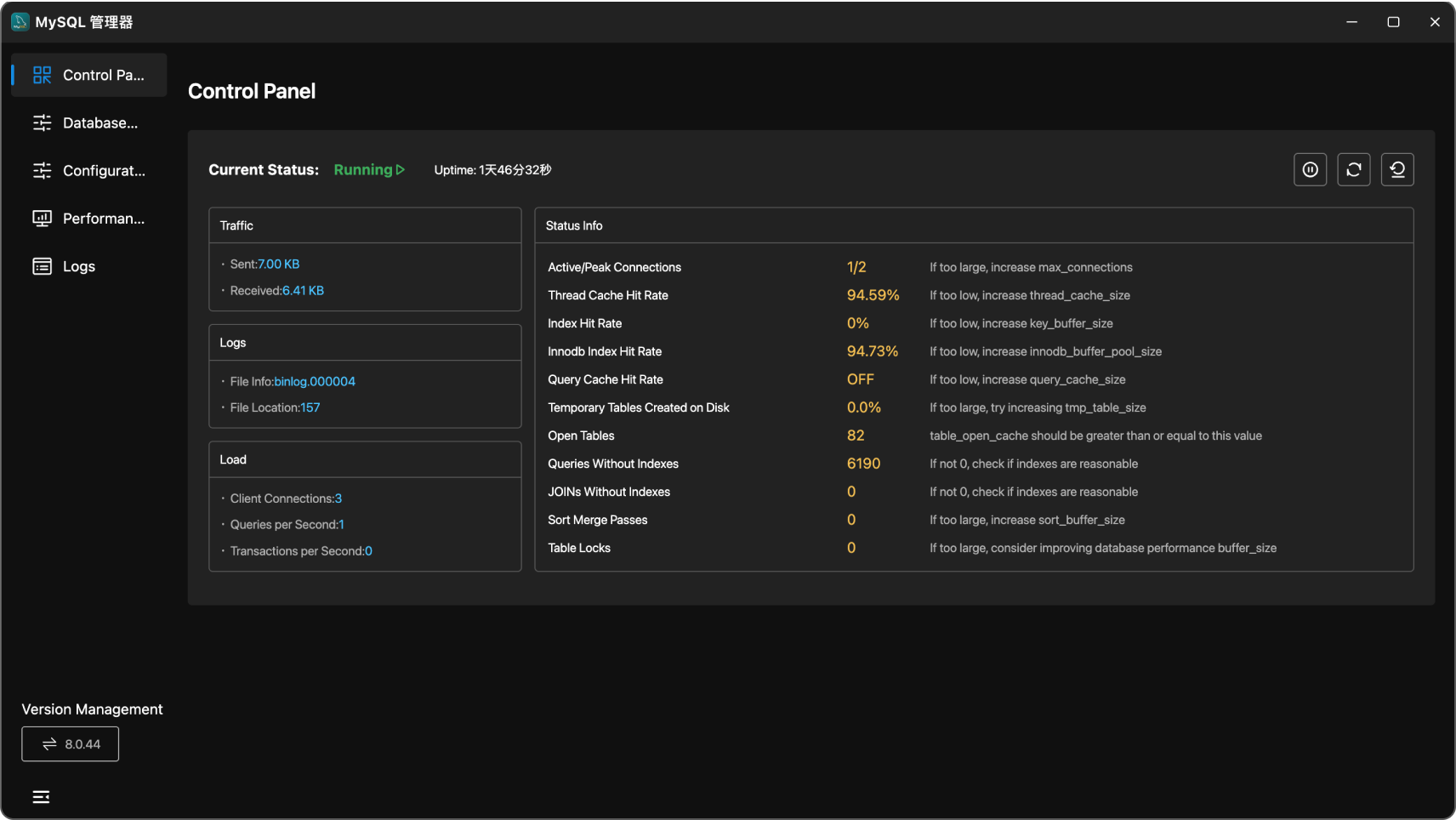The width and height of the screenshot is (1456, 820).
Task: Open version switcher showing 8.0.44
Action: pos(71,744)
